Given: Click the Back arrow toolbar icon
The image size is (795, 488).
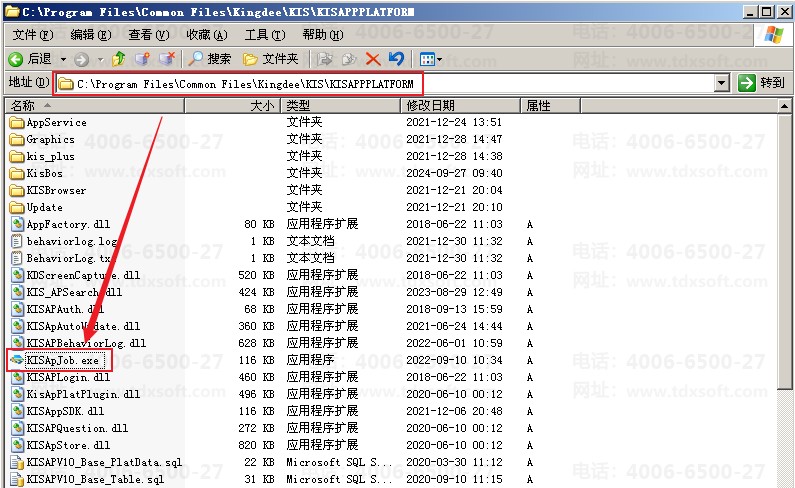Looking at the screenshot, I should 16,59.
